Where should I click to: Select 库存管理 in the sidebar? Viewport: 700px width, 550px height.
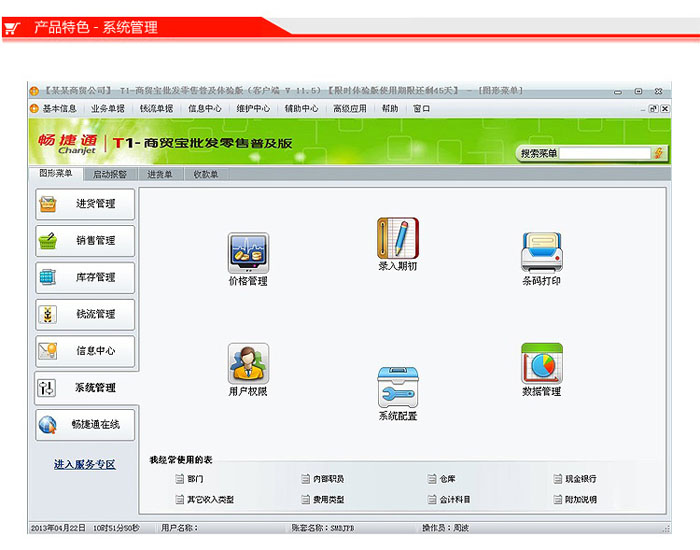(x=85, y=277)
